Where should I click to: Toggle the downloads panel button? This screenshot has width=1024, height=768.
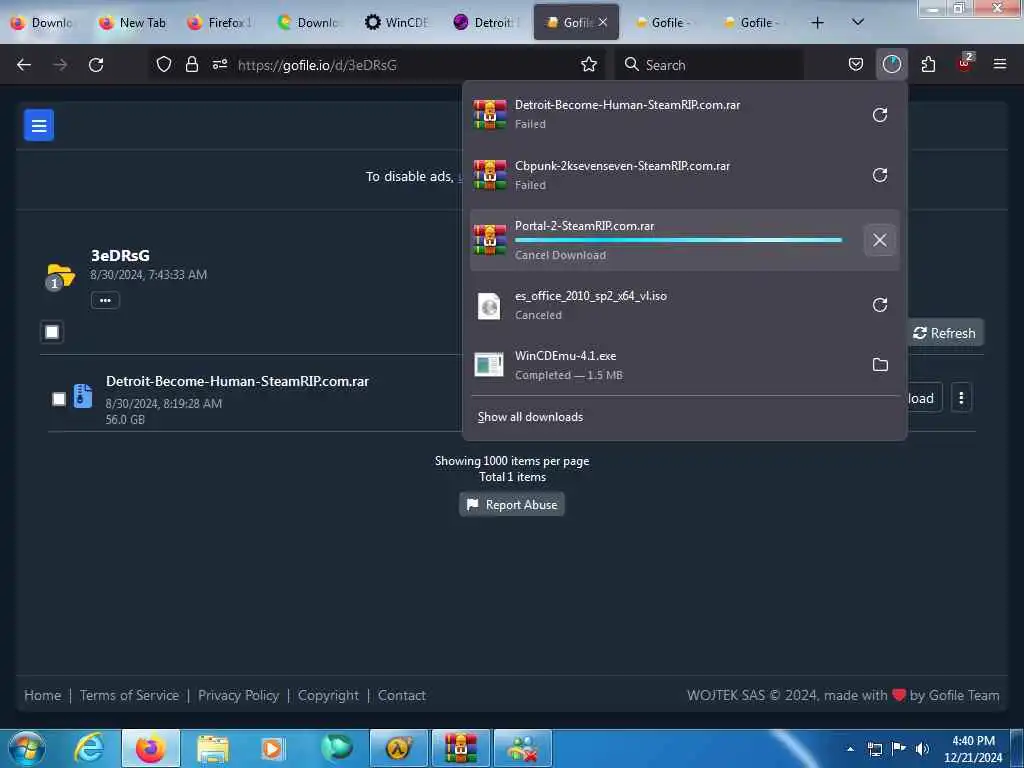click(891, 64)
